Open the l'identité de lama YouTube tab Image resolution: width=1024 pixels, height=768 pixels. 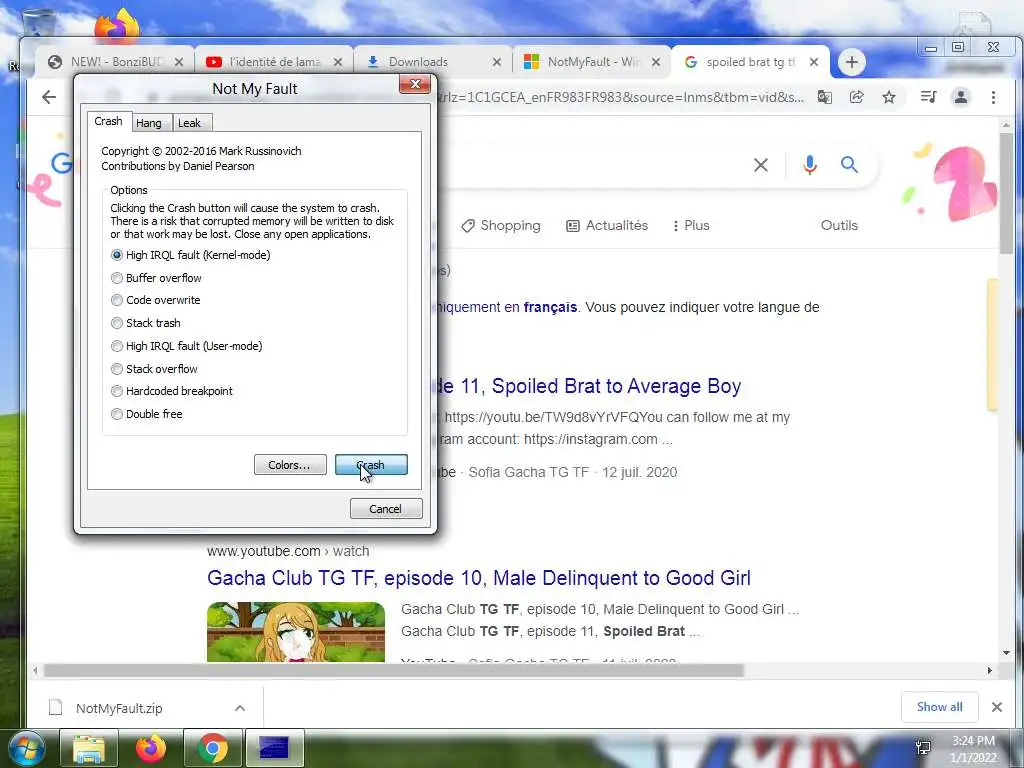pyautogui.click(x=274, y=62)
